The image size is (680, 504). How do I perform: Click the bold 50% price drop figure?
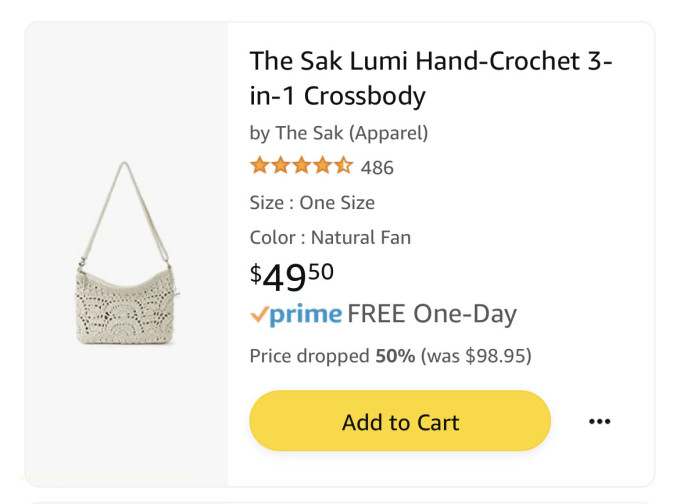coord(395,356)
